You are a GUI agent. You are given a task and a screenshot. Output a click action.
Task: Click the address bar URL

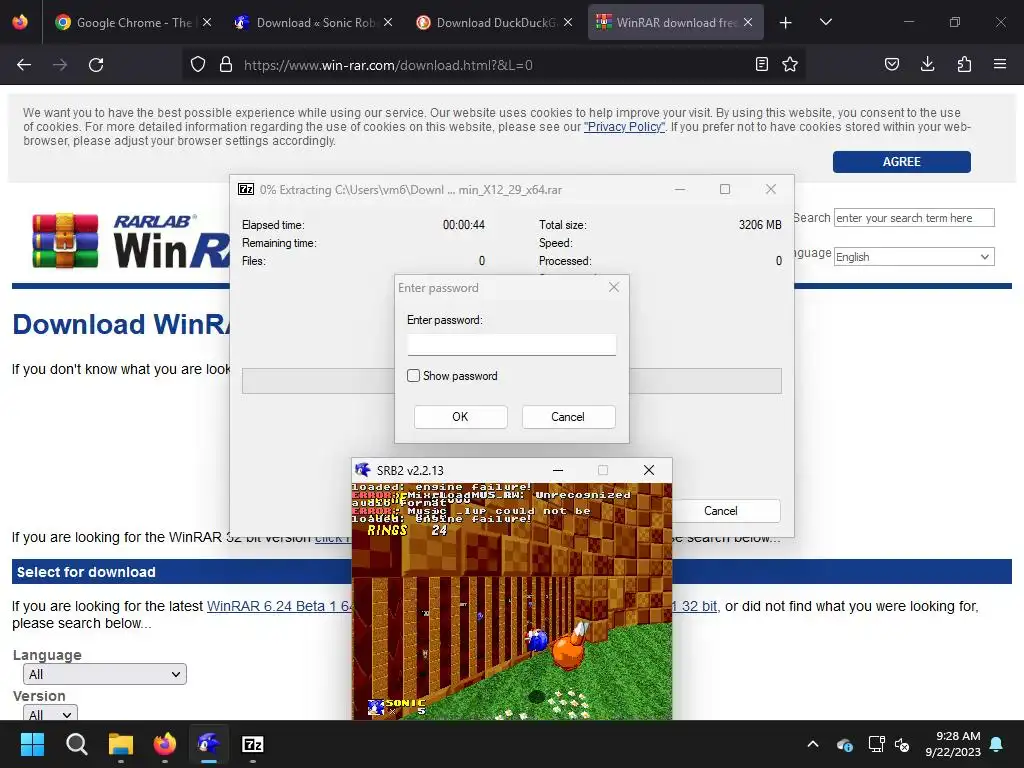388,65
